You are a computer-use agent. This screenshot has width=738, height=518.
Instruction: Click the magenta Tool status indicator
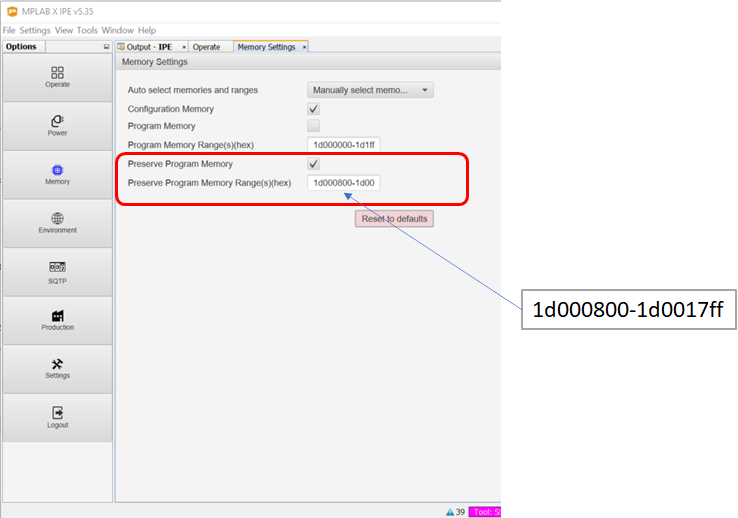click(x=485, y=512)
